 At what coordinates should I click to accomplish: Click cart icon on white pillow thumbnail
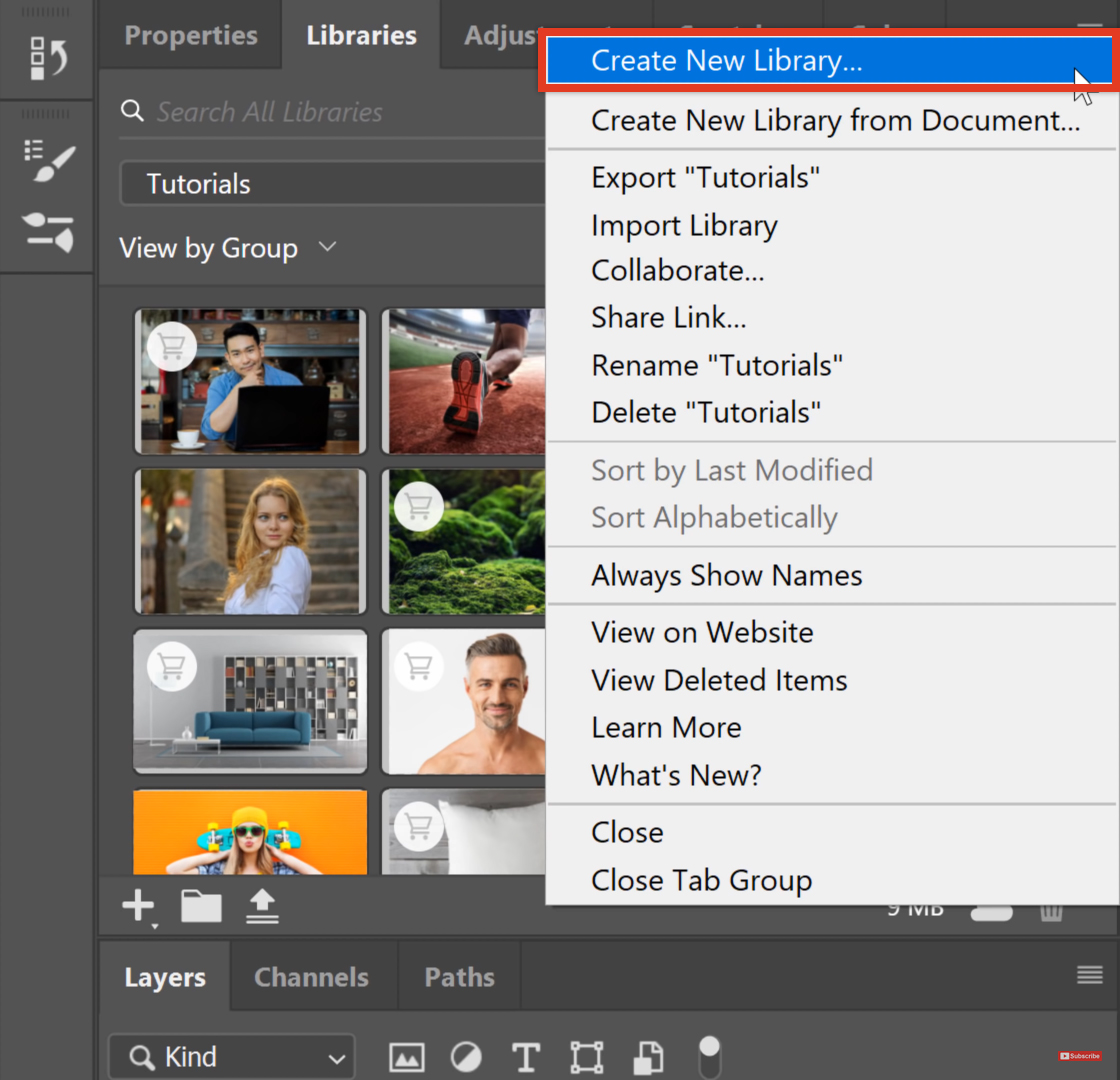(x=419, y=826)
